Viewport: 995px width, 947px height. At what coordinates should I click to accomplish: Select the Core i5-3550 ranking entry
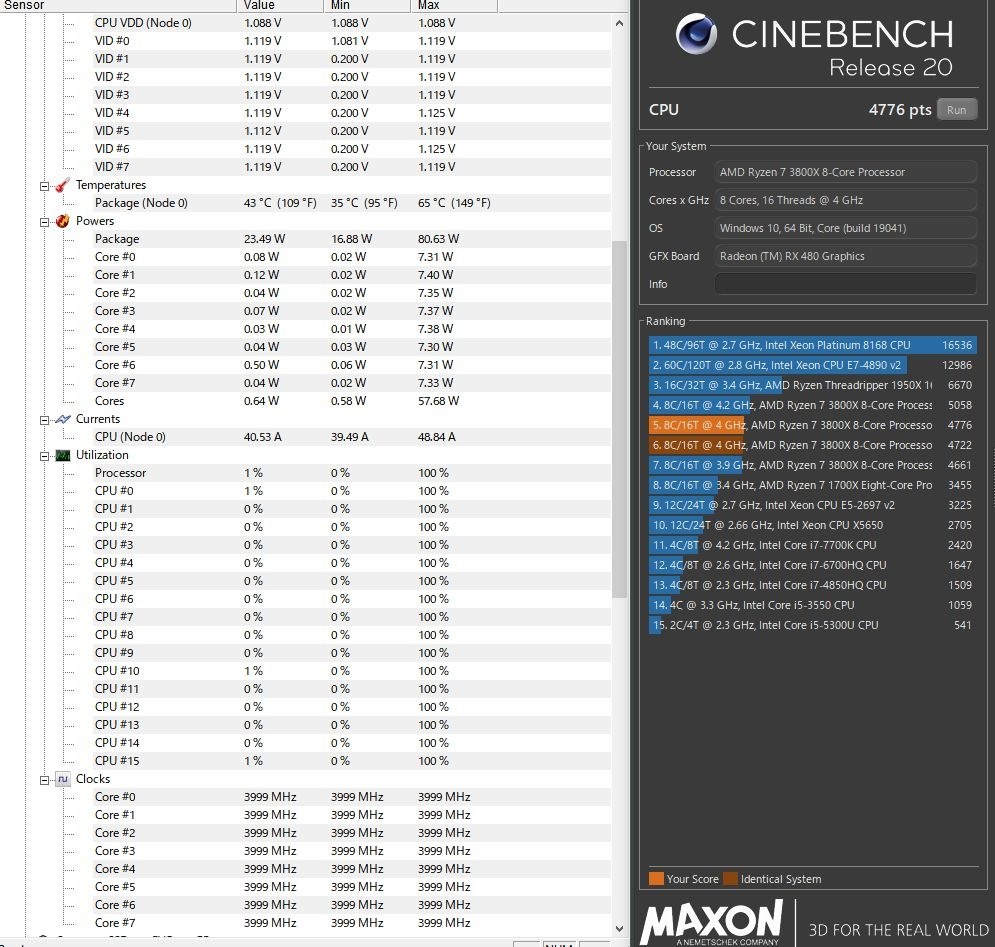(812, 606)
